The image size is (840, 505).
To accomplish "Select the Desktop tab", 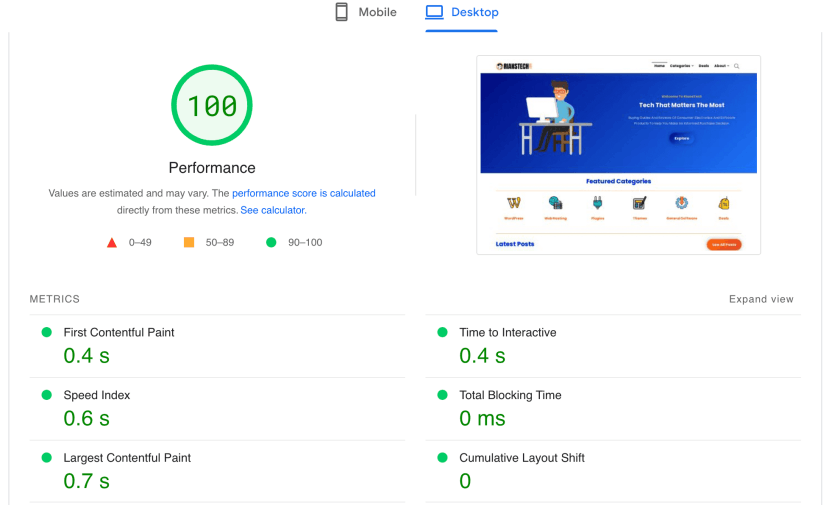I will [x=462, y=12].
